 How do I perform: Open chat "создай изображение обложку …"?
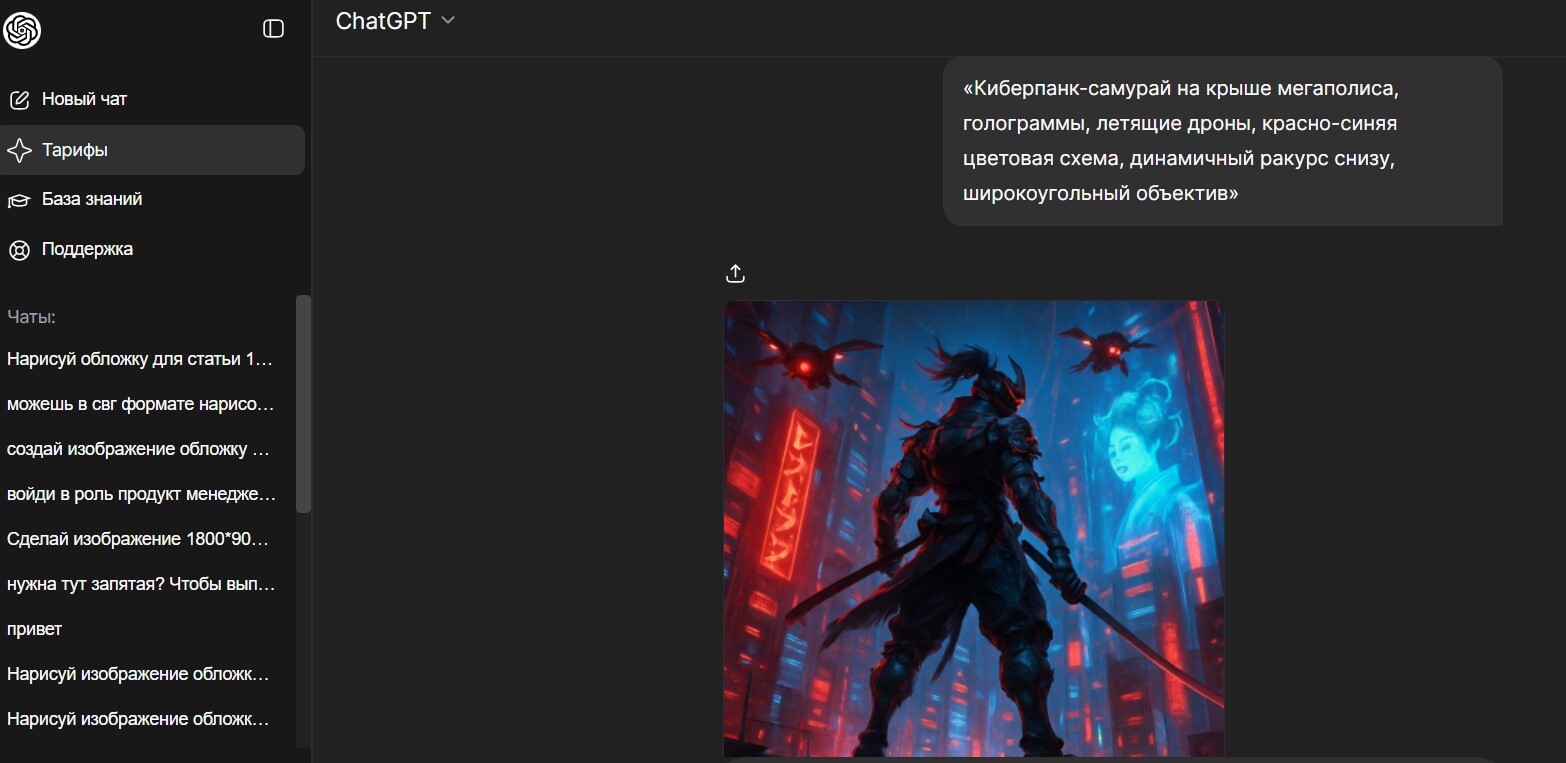(140, 449)
